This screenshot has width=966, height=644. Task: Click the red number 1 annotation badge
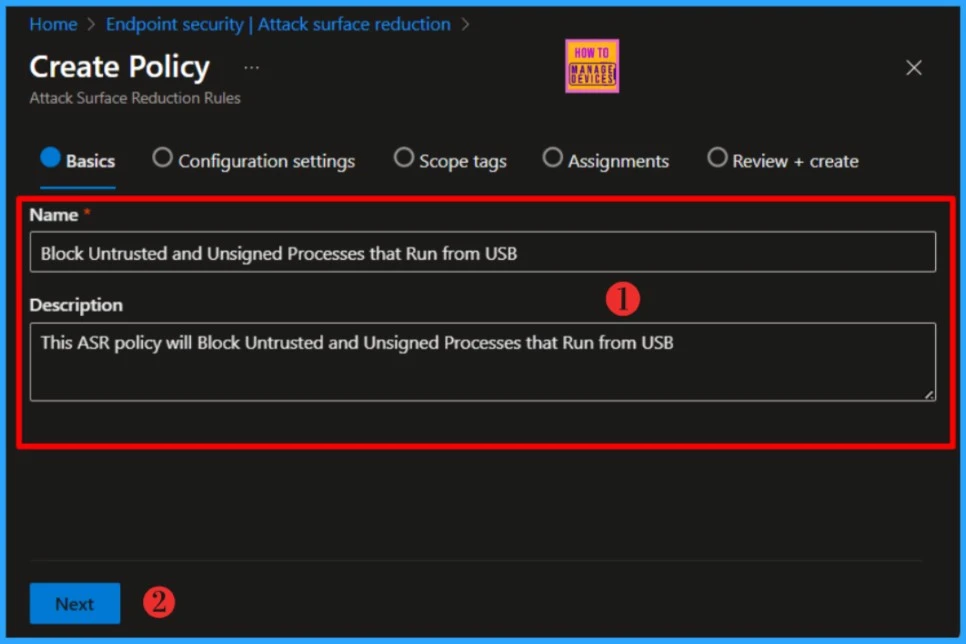pos(622,299)
